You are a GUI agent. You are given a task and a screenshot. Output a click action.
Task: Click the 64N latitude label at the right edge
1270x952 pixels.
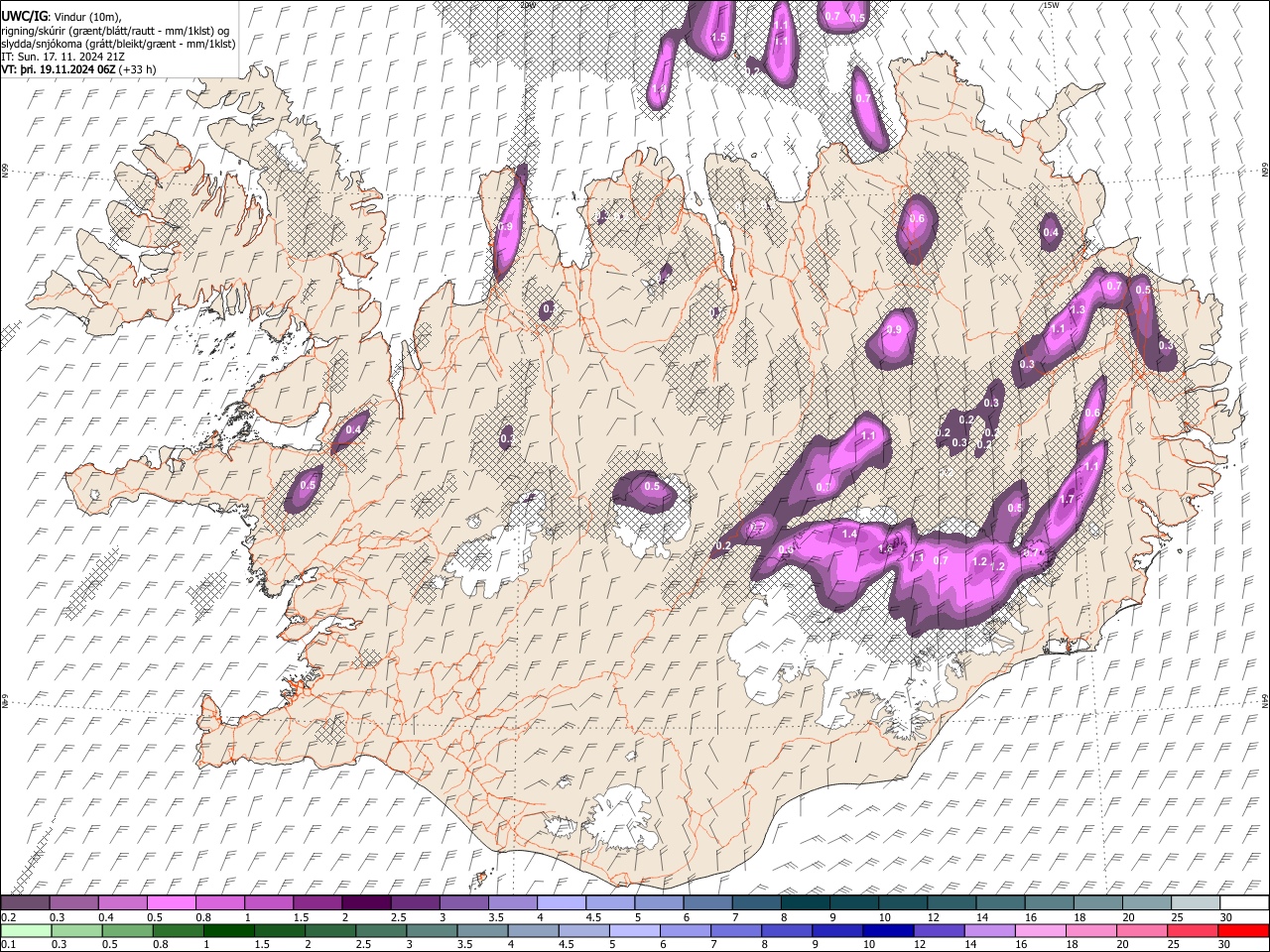point(1265,700)
